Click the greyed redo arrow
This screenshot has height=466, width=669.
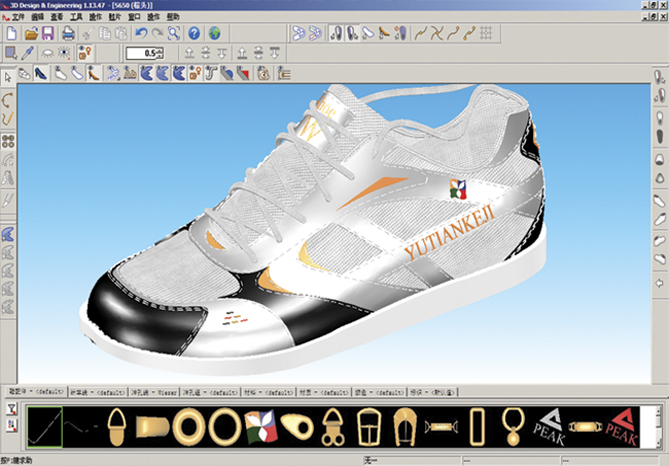tap(157, 33)
